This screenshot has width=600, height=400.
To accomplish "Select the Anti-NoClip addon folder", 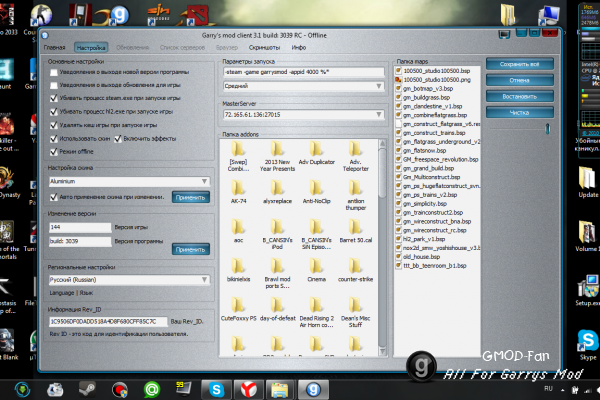I will pyautogui.click(x=316, y=192).
